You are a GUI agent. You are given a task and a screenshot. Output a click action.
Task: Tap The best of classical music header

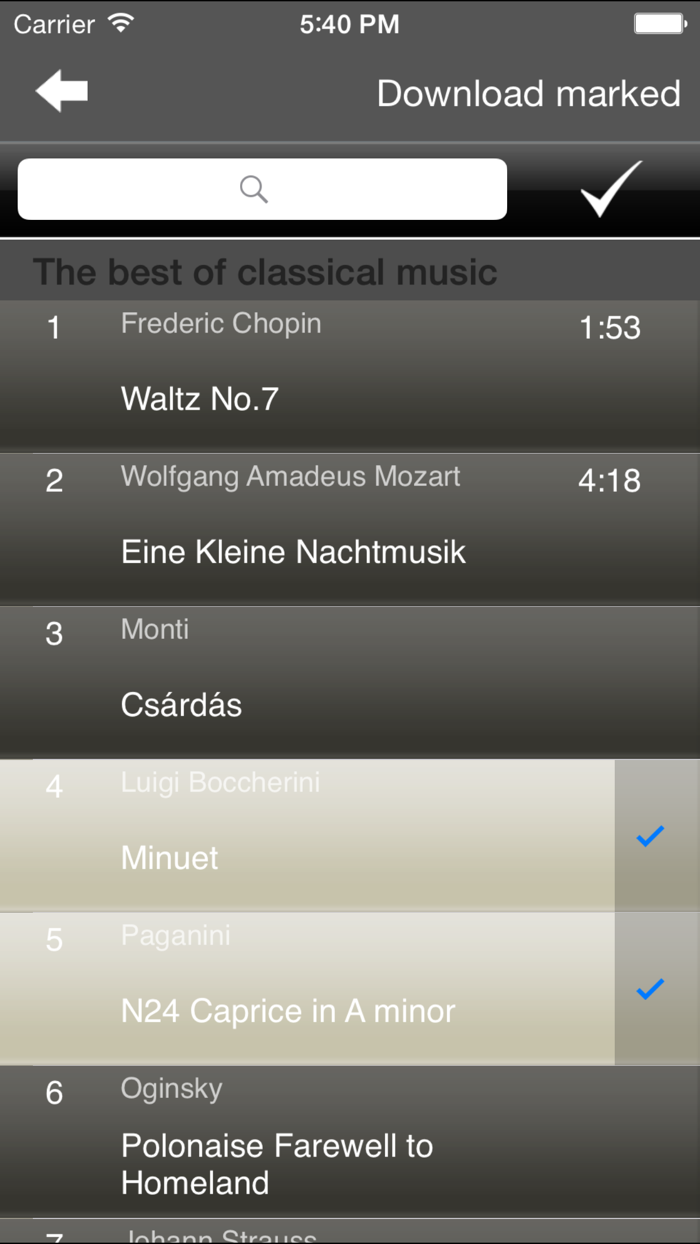point(265,272)
